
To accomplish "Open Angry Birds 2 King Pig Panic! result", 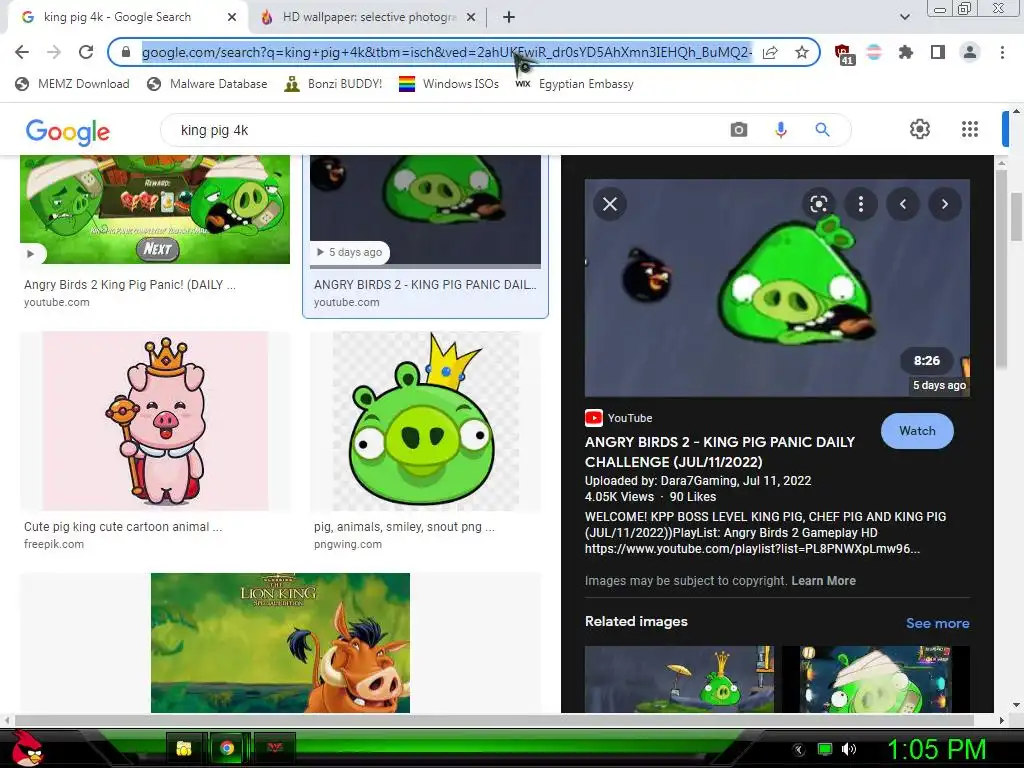I will pyautogui.click(x=155, y=210).
